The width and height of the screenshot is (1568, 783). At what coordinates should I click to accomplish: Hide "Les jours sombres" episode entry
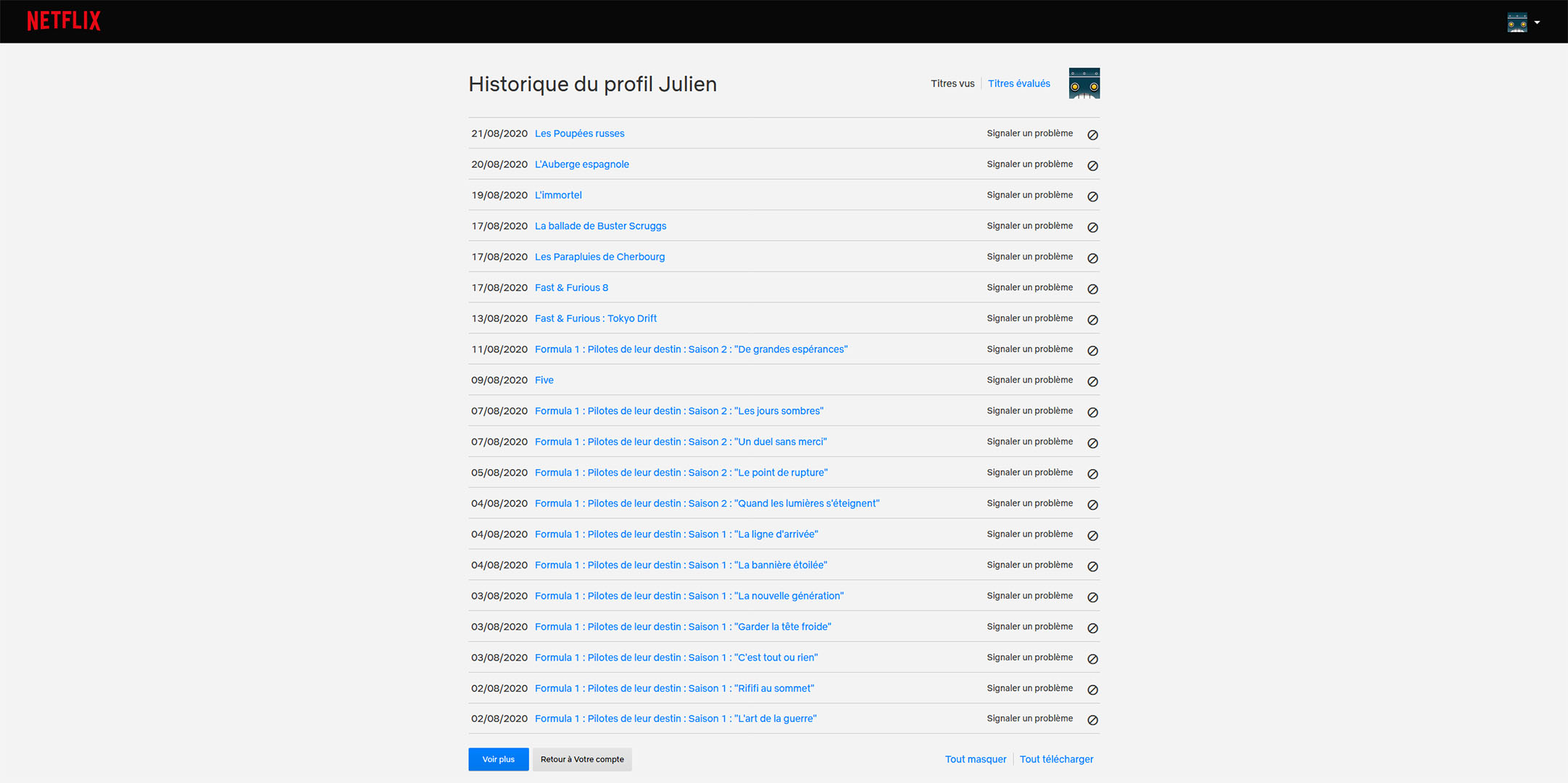(x=1092, y=413)
